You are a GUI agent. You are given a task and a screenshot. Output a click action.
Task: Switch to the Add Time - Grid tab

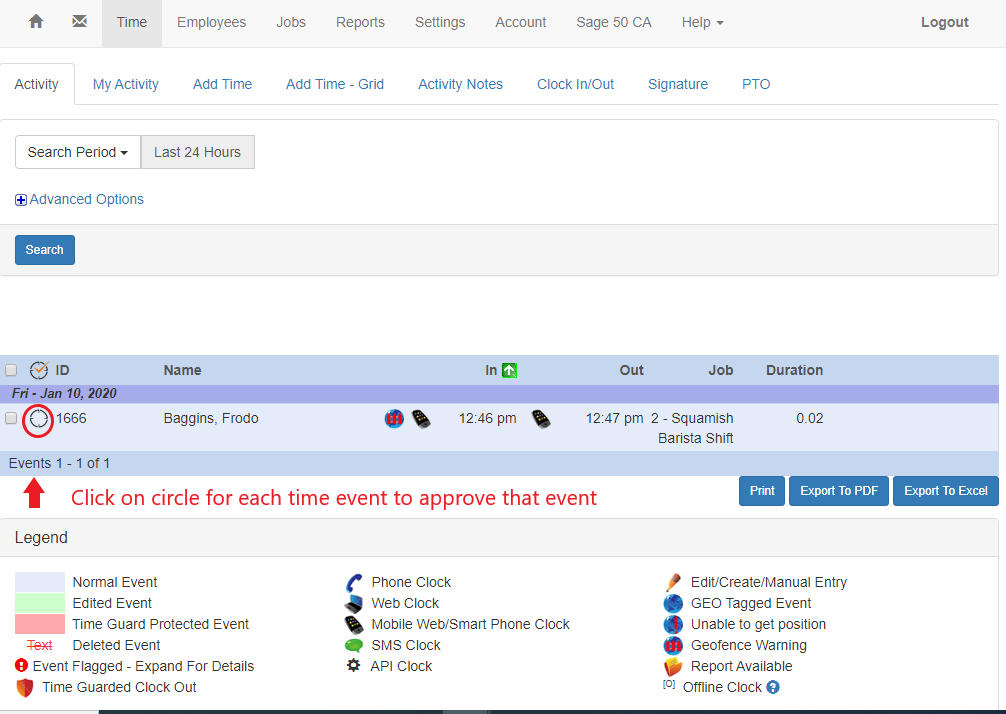point(335,84)
